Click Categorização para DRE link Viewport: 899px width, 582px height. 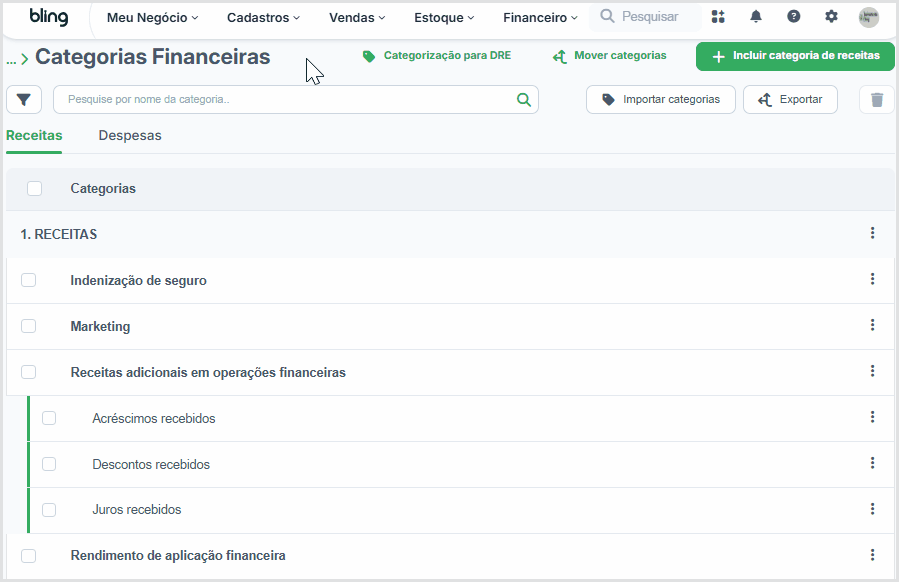pos(436,56)
